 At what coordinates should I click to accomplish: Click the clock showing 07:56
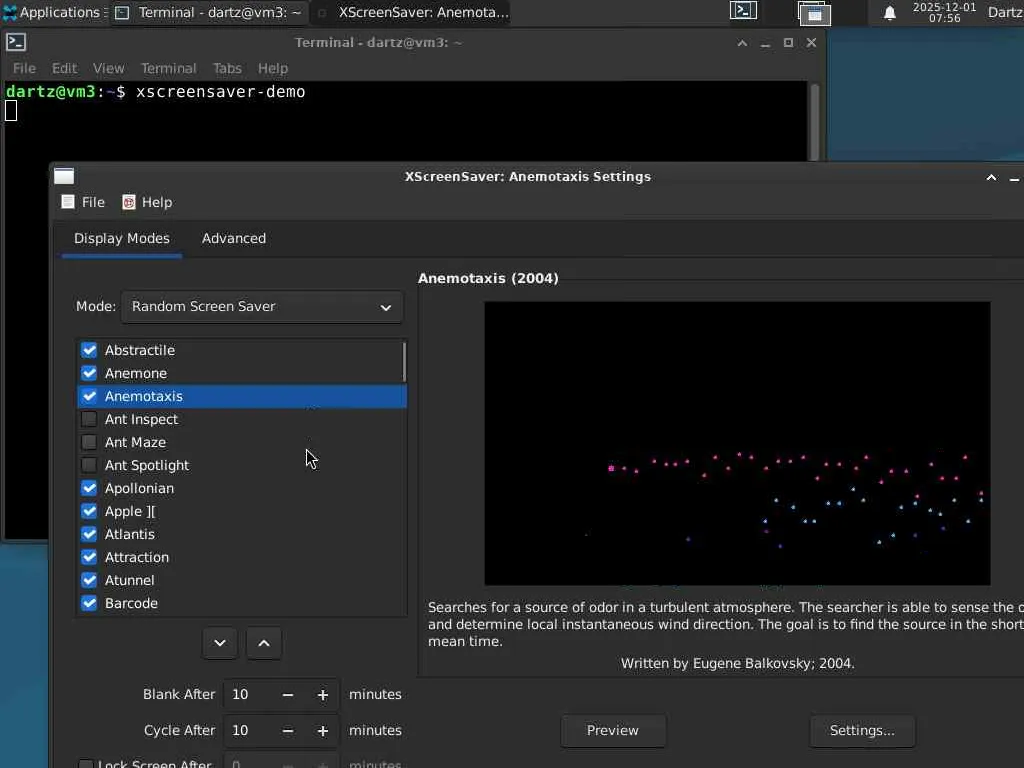pyautogui.click(x=944, y=12)
